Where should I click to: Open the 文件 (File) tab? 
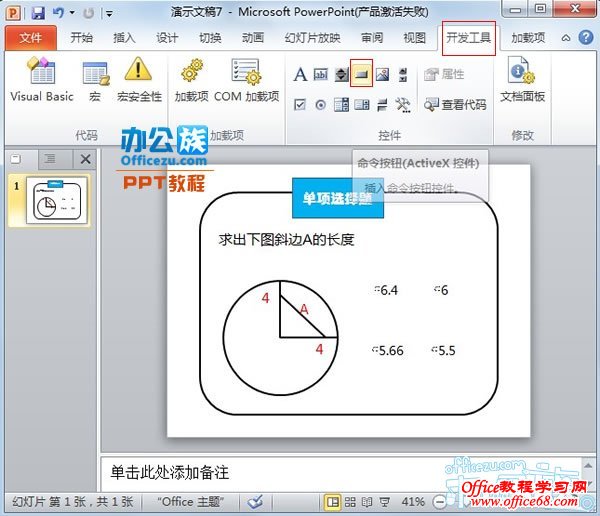click(x=31, y=38)
